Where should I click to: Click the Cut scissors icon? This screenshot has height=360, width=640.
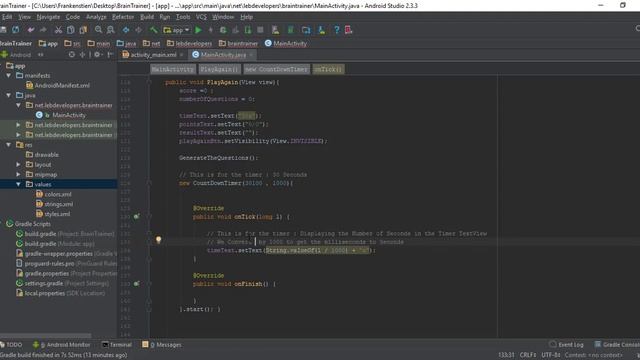[x=58, y=30]
